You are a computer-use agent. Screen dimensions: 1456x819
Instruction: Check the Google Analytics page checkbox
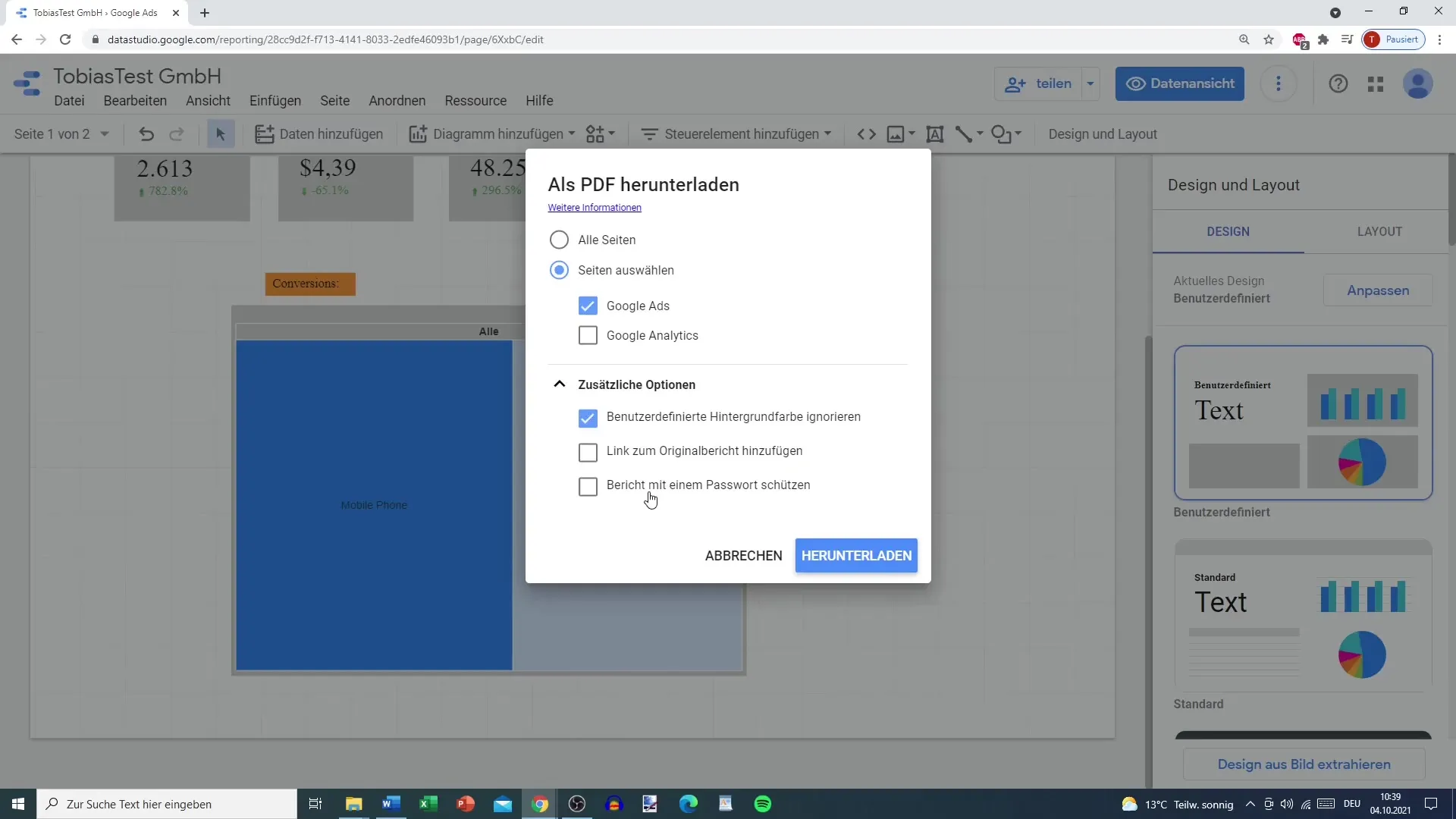(x=588, y=335)
